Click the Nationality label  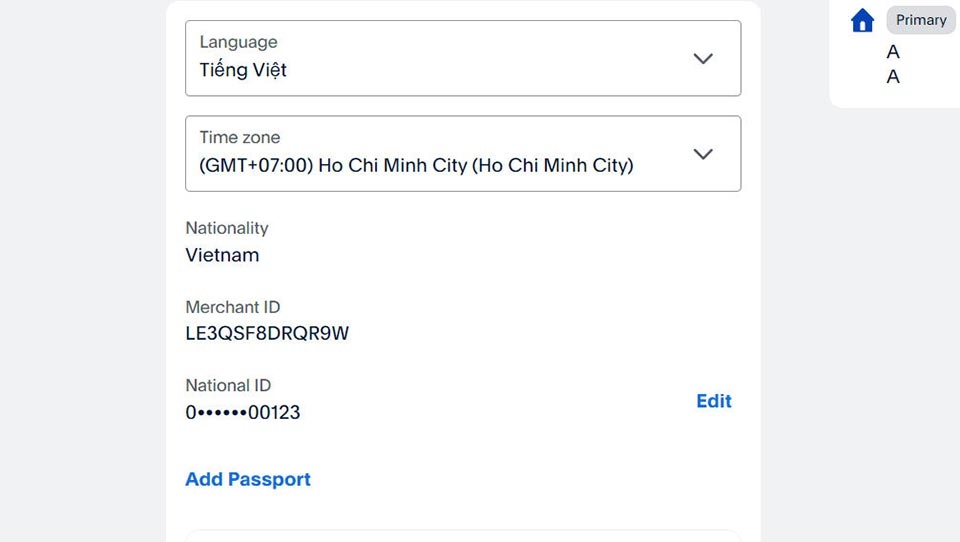pyautogui.click(x=227, y=228)
